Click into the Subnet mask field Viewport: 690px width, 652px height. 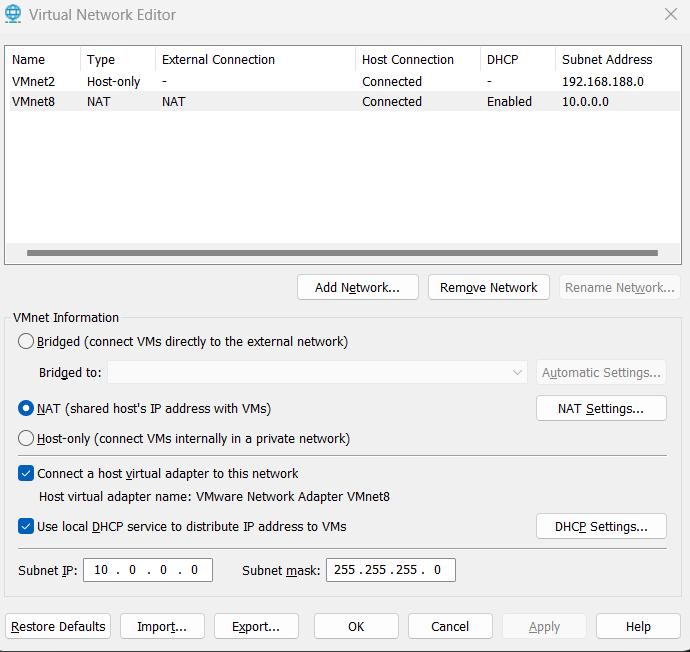tap(390, 570)
